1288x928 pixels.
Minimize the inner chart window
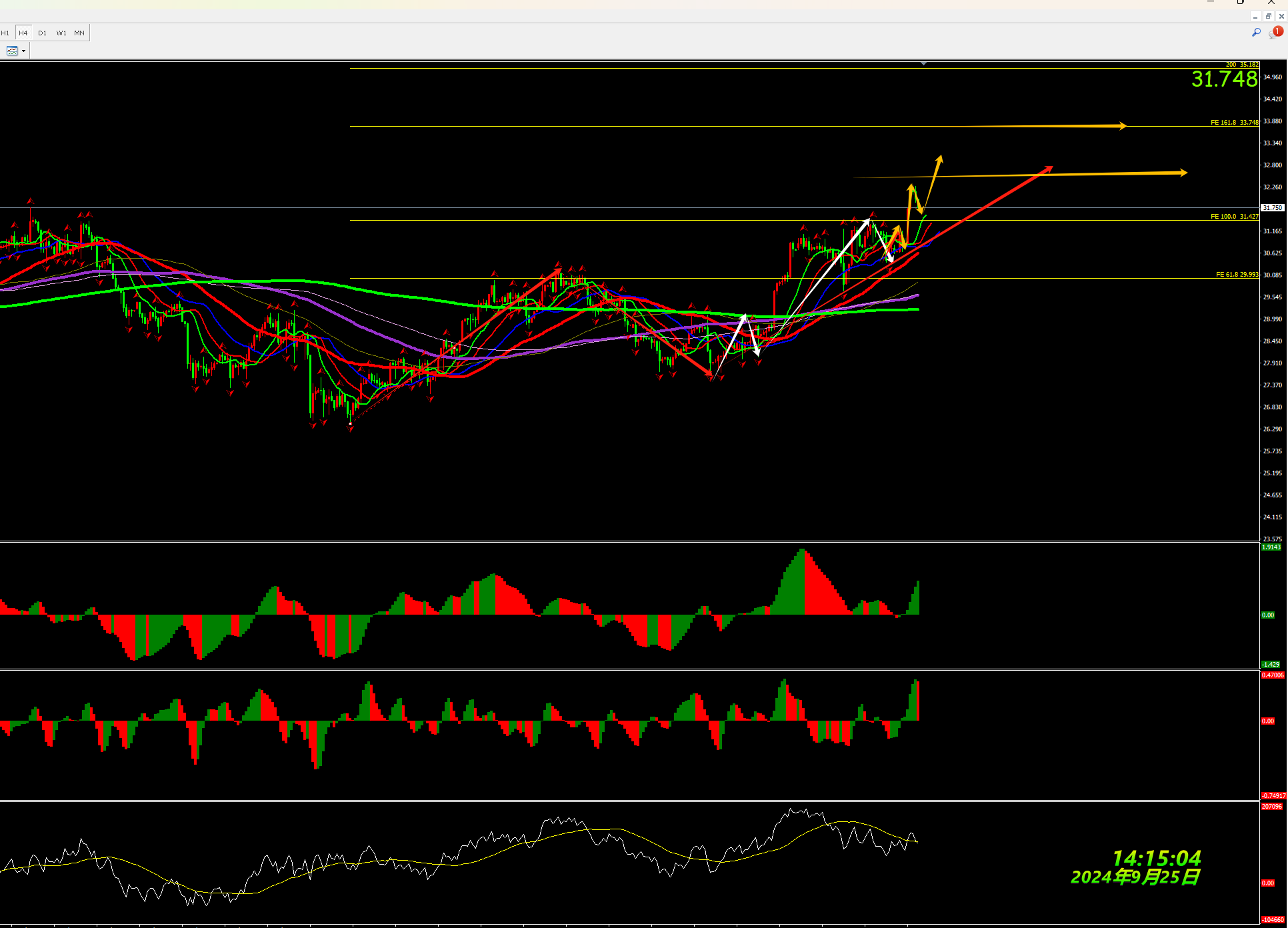[1255, 17]
